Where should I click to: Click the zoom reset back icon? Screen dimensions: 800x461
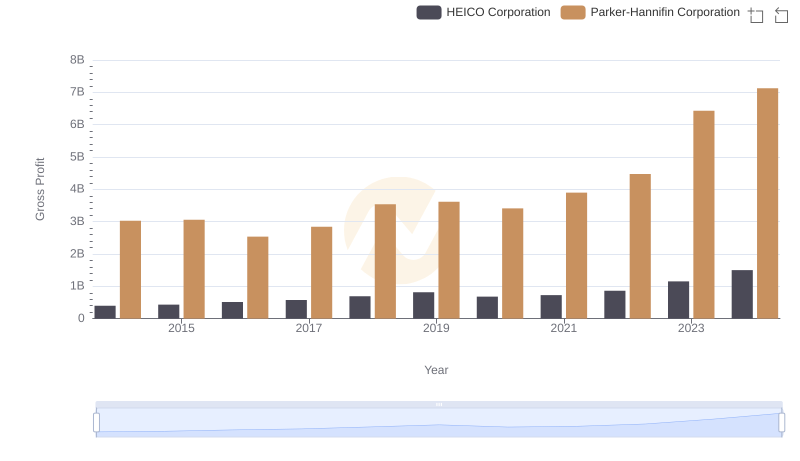coord(781,15)
